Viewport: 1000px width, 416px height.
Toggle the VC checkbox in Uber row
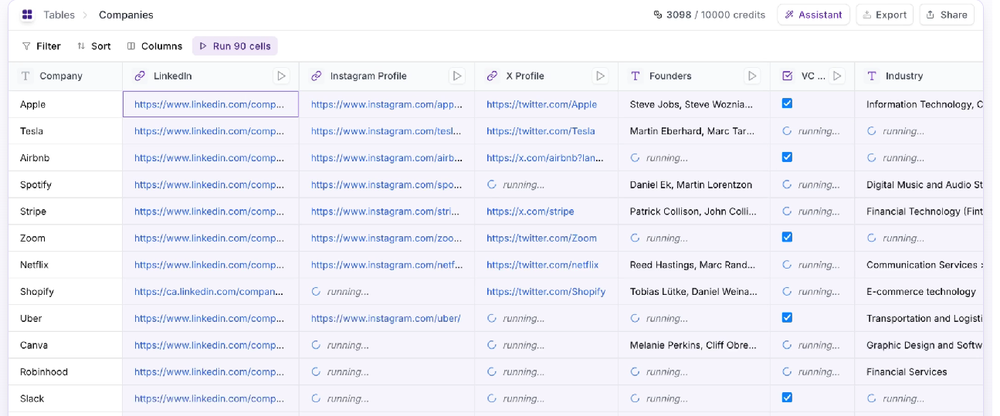[787, 318]
